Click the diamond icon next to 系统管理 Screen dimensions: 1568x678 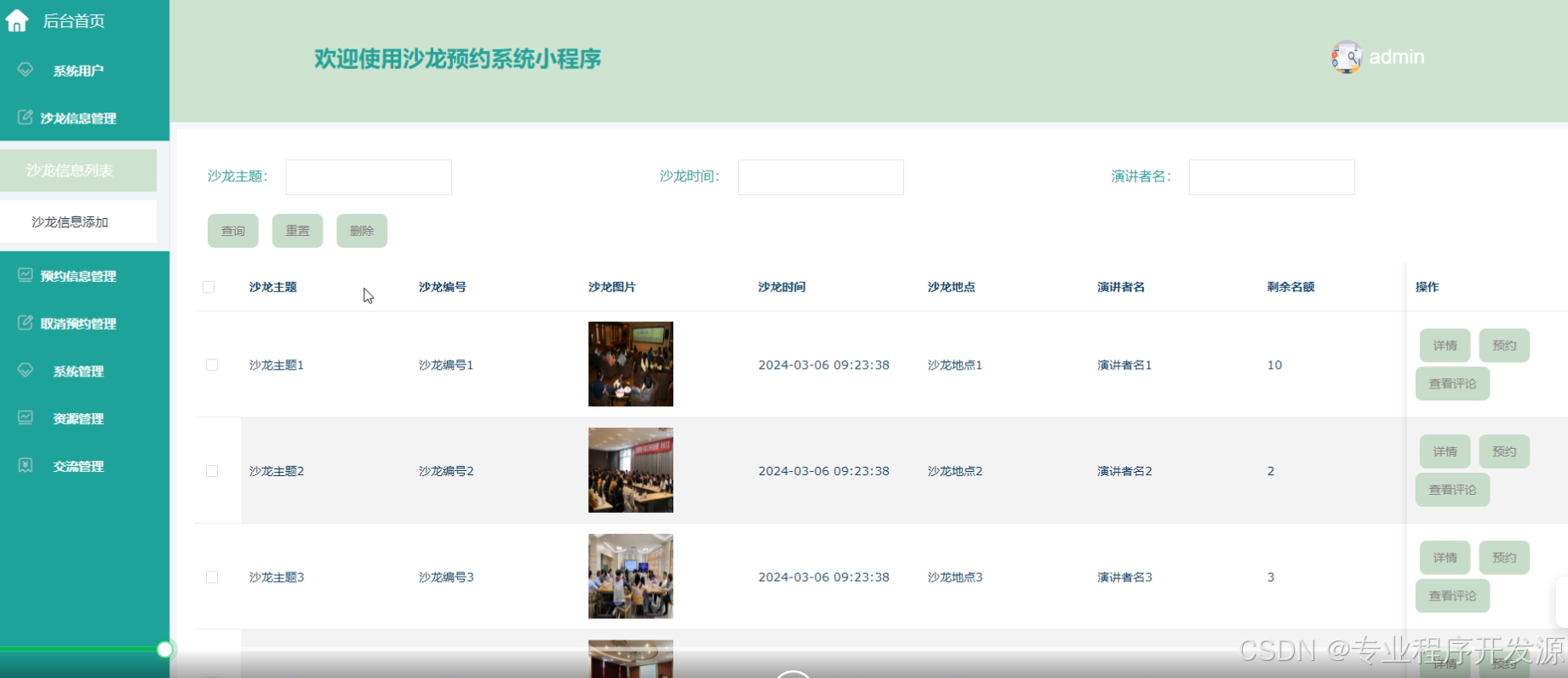[x=26, y=371]
